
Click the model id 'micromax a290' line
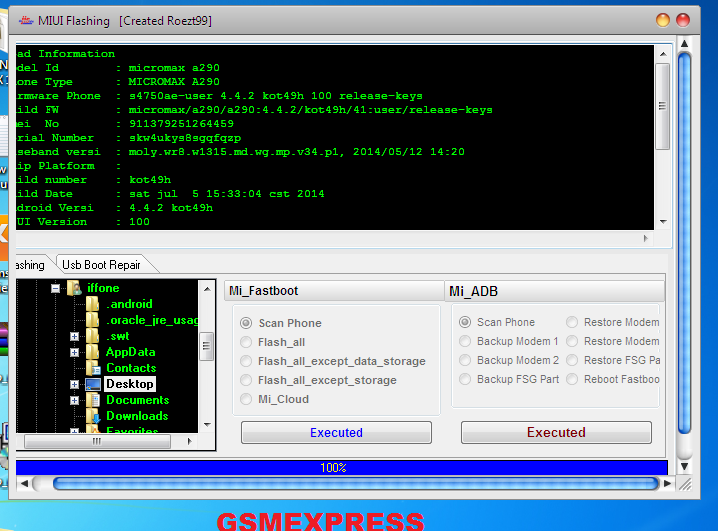tap(174, 68)
